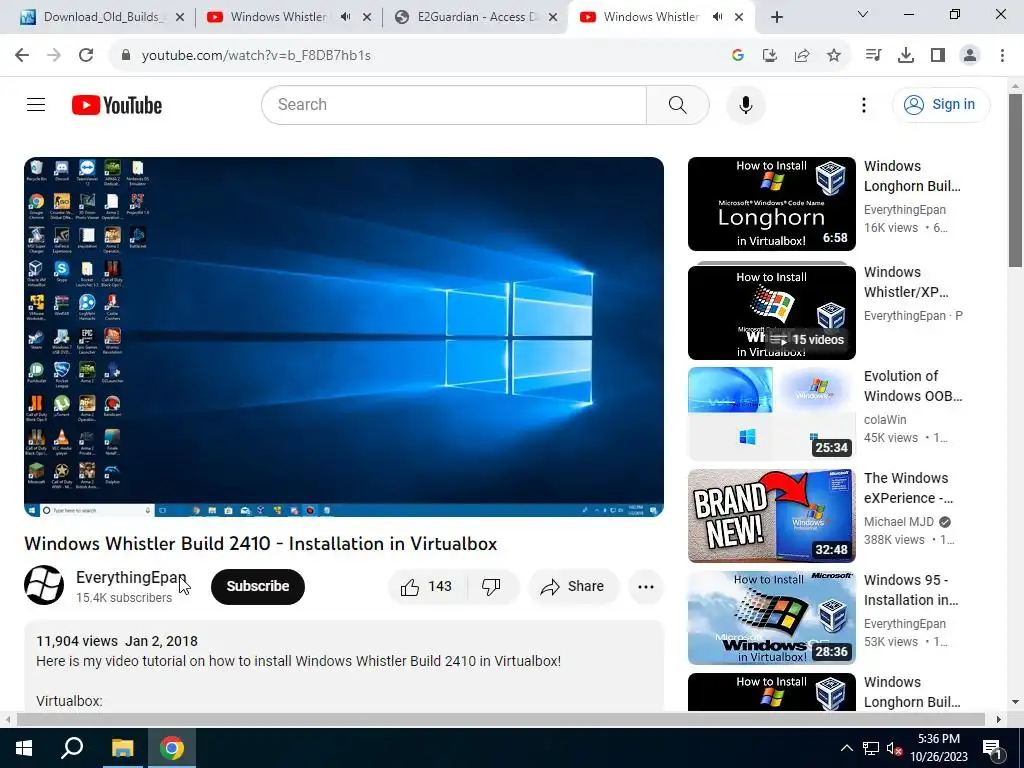Image resolution: width=1024 pixels, height=768 pixels.
Task: Like the video with thumbs up
Action: point(427,586)
